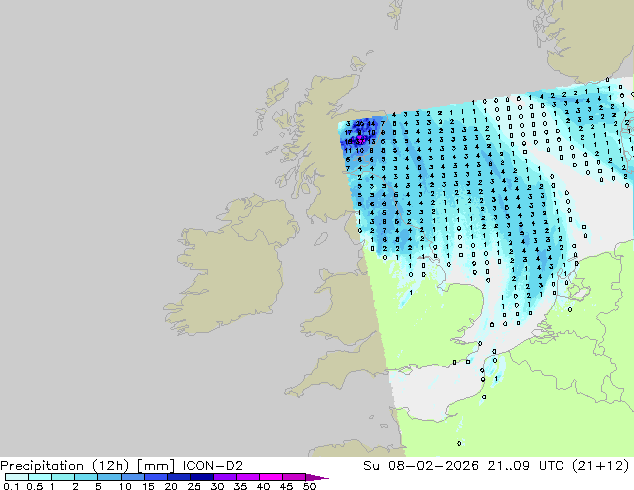Click the '50' legend scale value
This screenshot has height=490, width=634.
309,486
